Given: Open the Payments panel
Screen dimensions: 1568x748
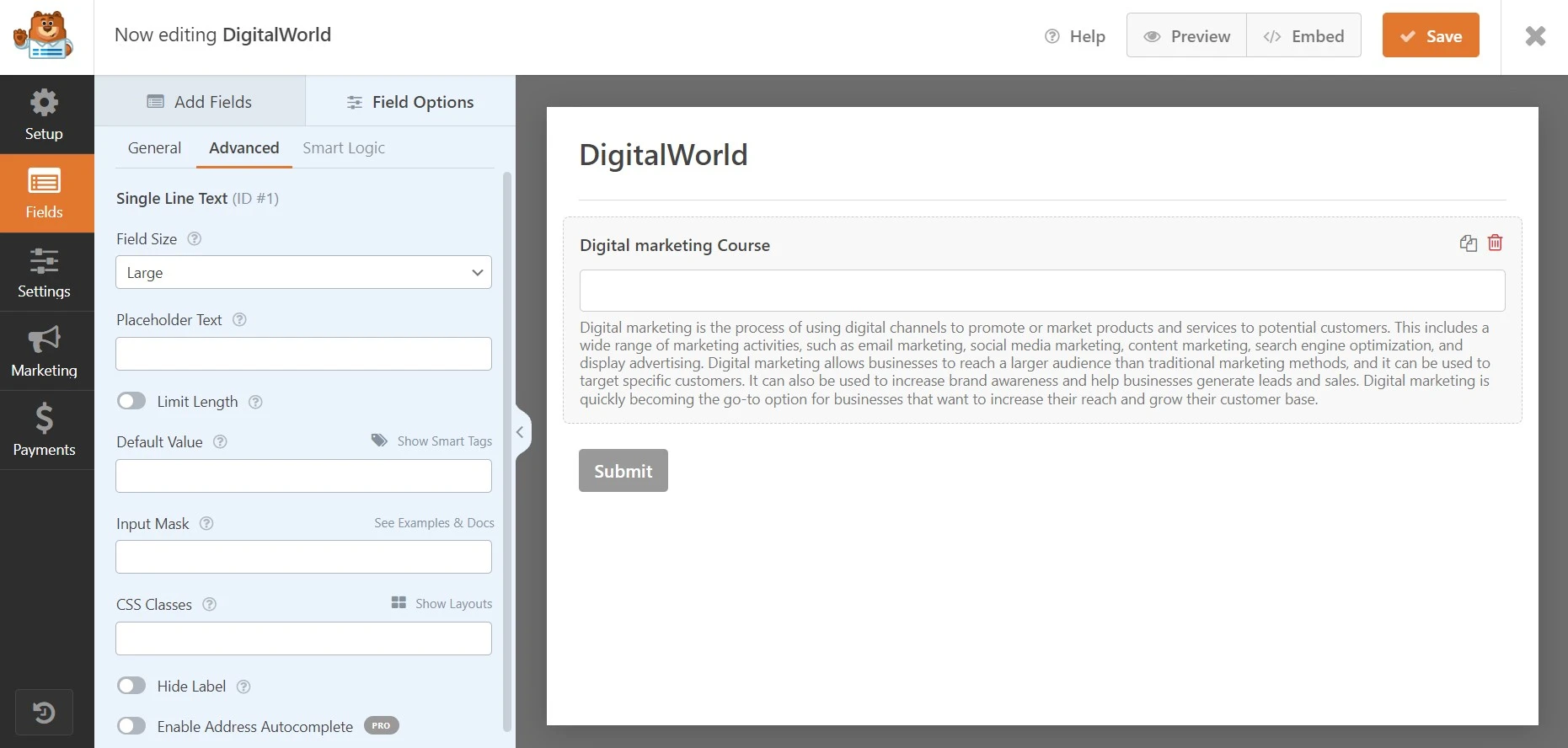Looking at the screenshot, I should point(44,430).
